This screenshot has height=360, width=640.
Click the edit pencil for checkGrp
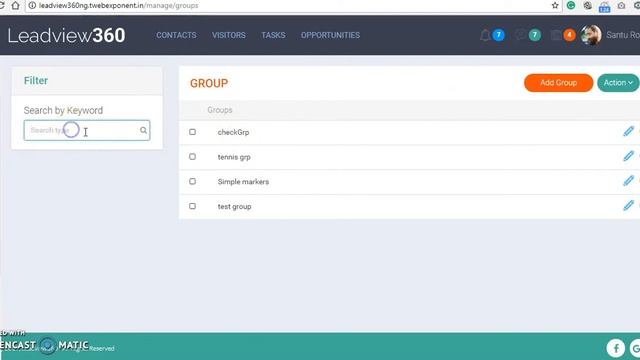[628, 131]
